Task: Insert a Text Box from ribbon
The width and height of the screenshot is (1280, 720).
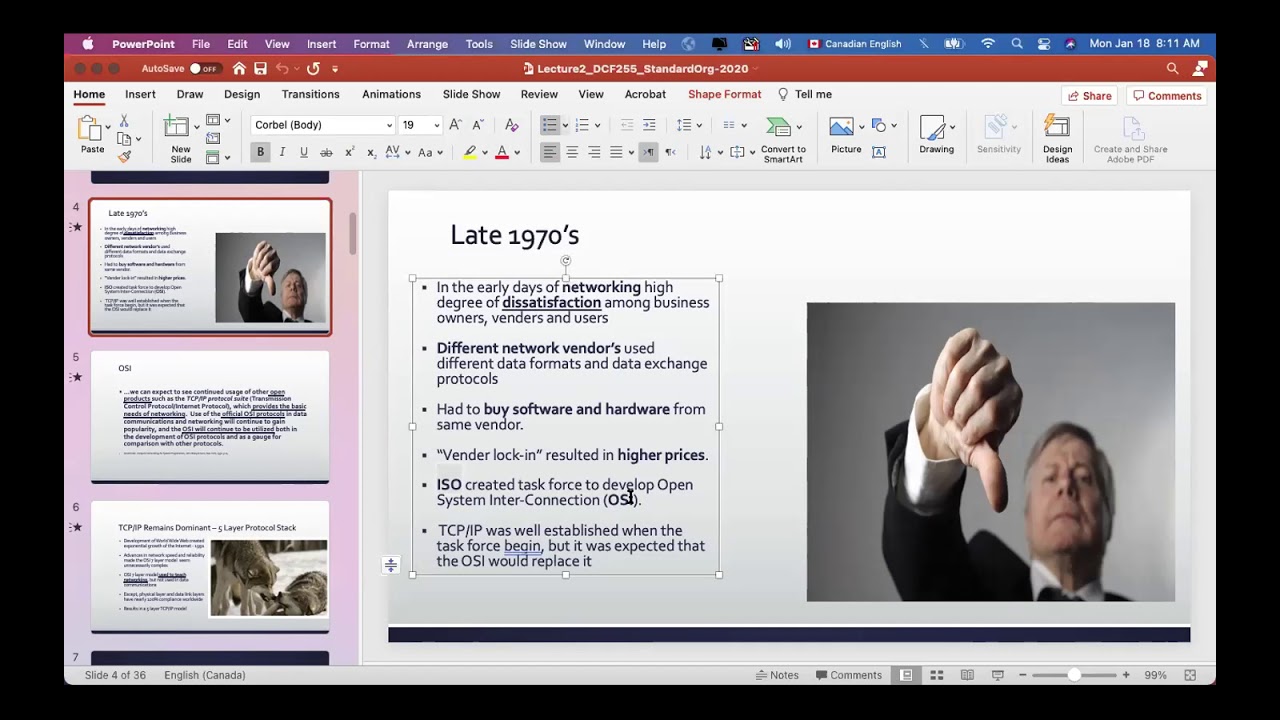Action: tap(879, 152)
